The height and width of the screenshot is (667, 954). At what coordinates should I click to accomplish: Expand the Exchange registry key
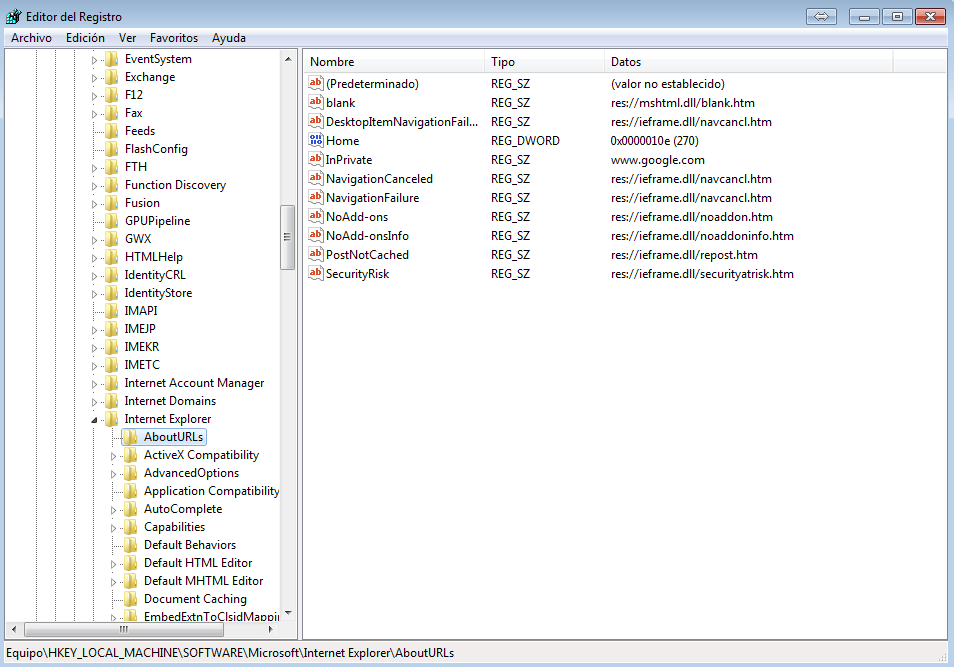tap(94, 78)
